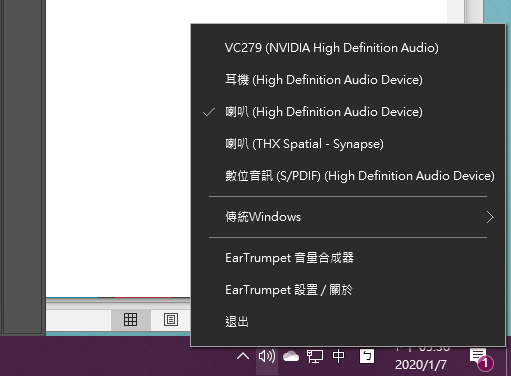The height and width of the screenshot is (376, 511).
Task: Click the chevron beside 傳統Windows
Action: 490,217
